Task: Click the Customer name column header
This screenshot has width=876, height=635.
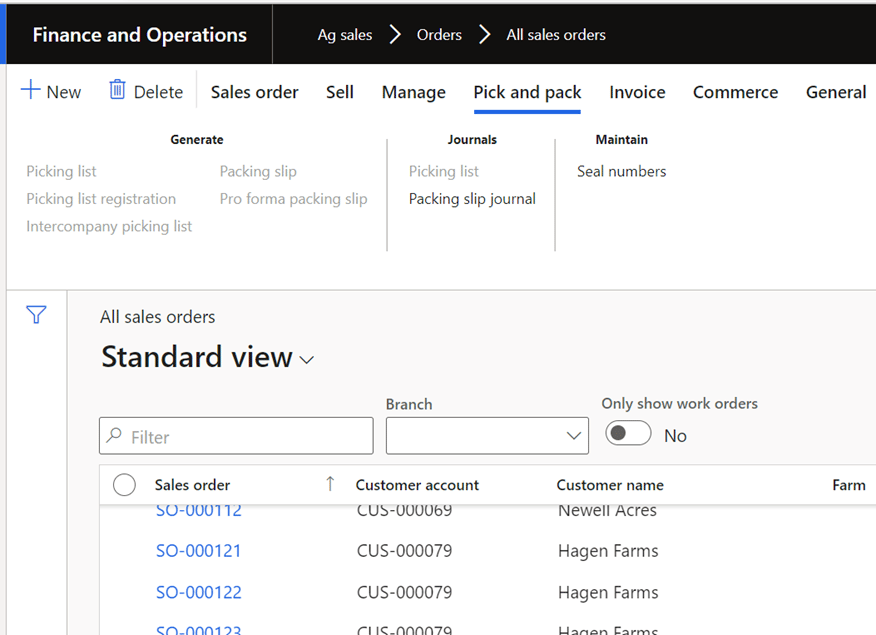Action: tap(610, 485)
